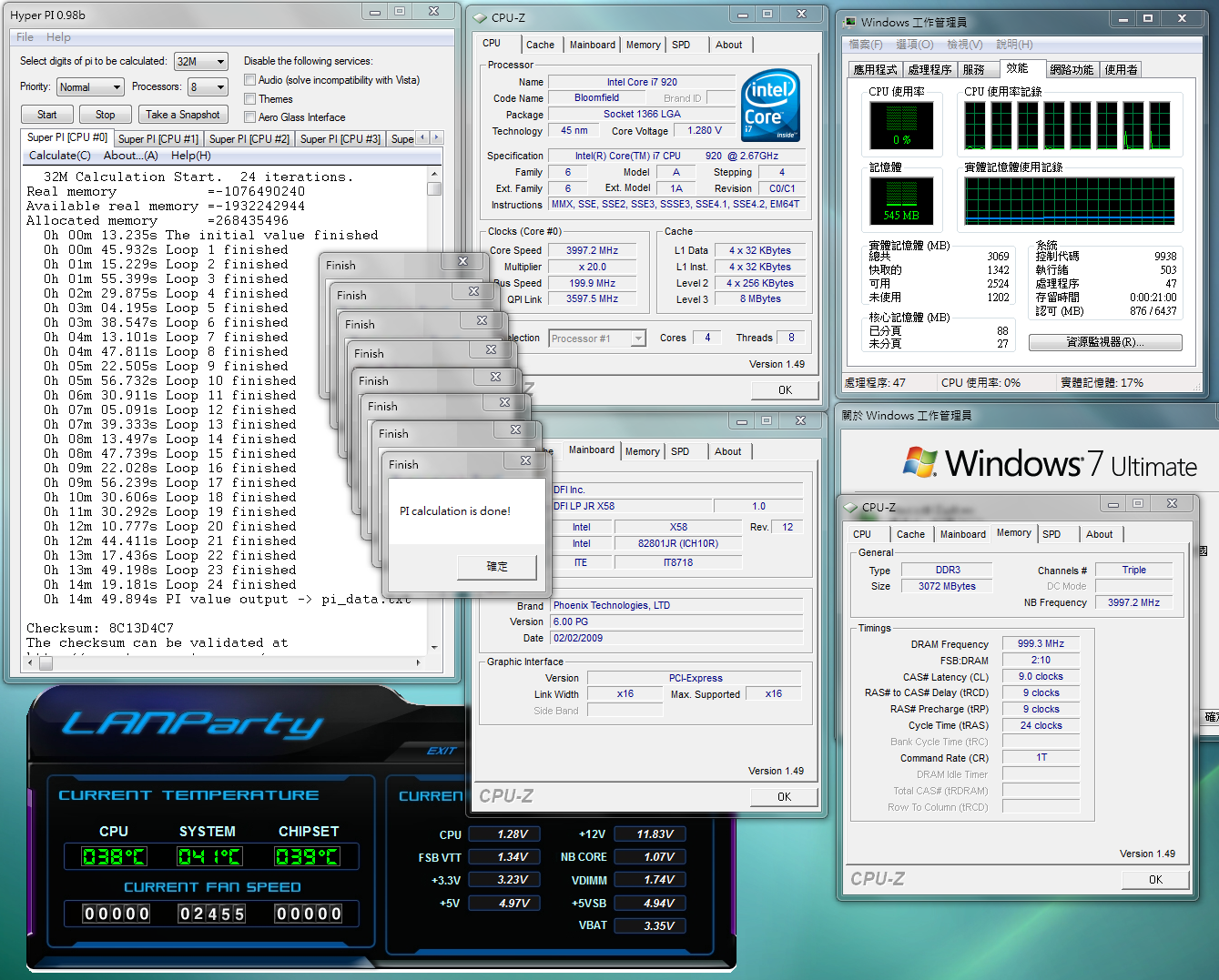Screen dimensions: 1219x980
Task: Open Mainboard tab in top CPU-Z window
Action: click(x=593, y=45)
